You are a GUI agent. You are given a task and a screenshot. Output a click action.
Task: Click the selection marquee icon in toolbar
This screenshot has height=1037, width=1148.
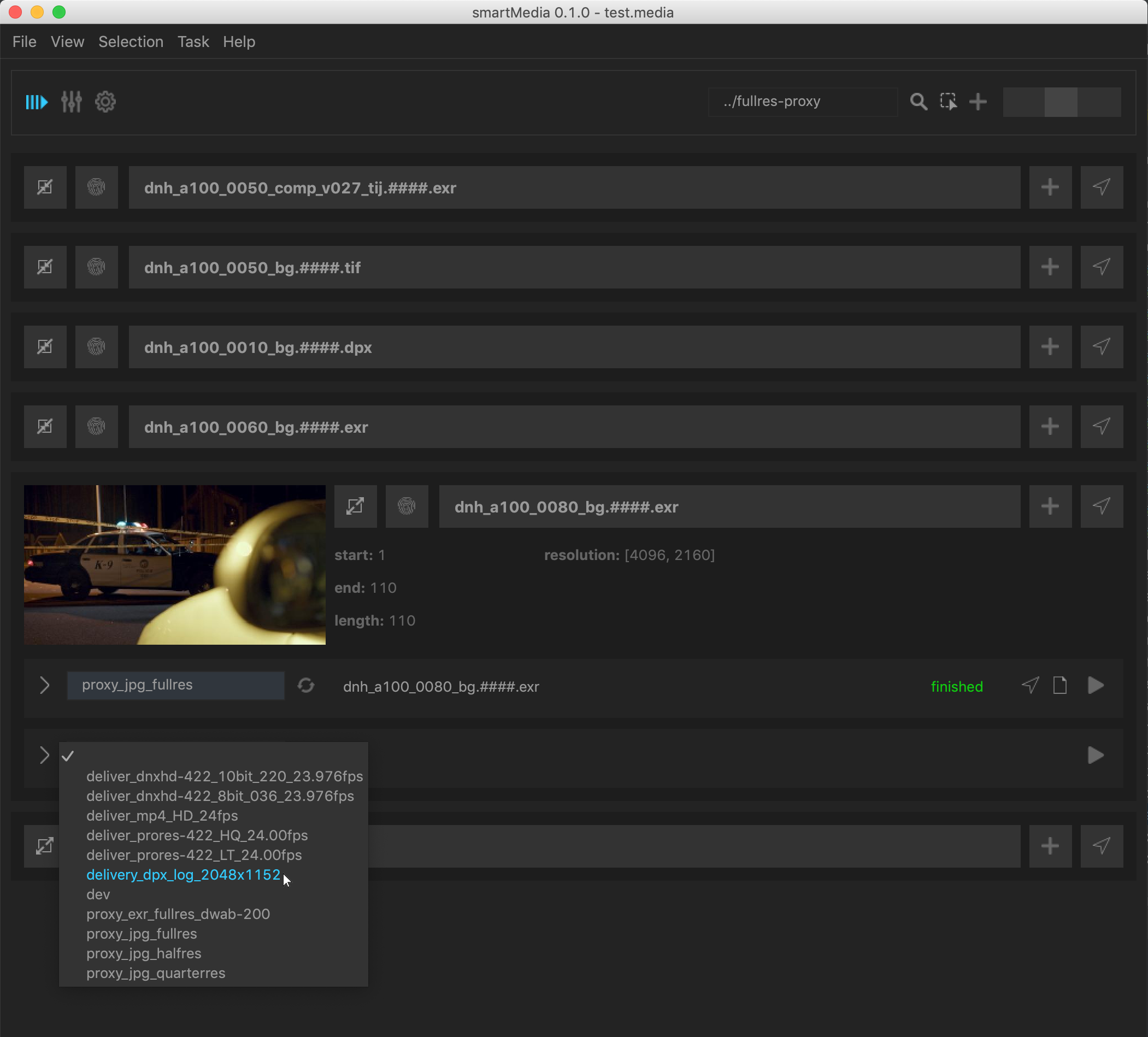point(948,102)
